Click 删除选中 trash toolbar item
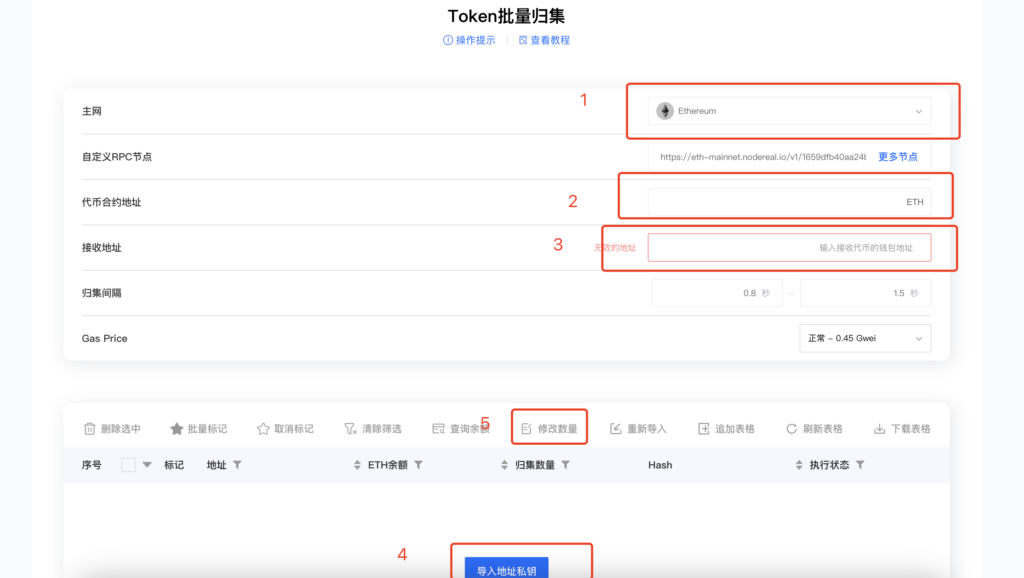This screenshot has width=1024, height=578. pos(112,428)
